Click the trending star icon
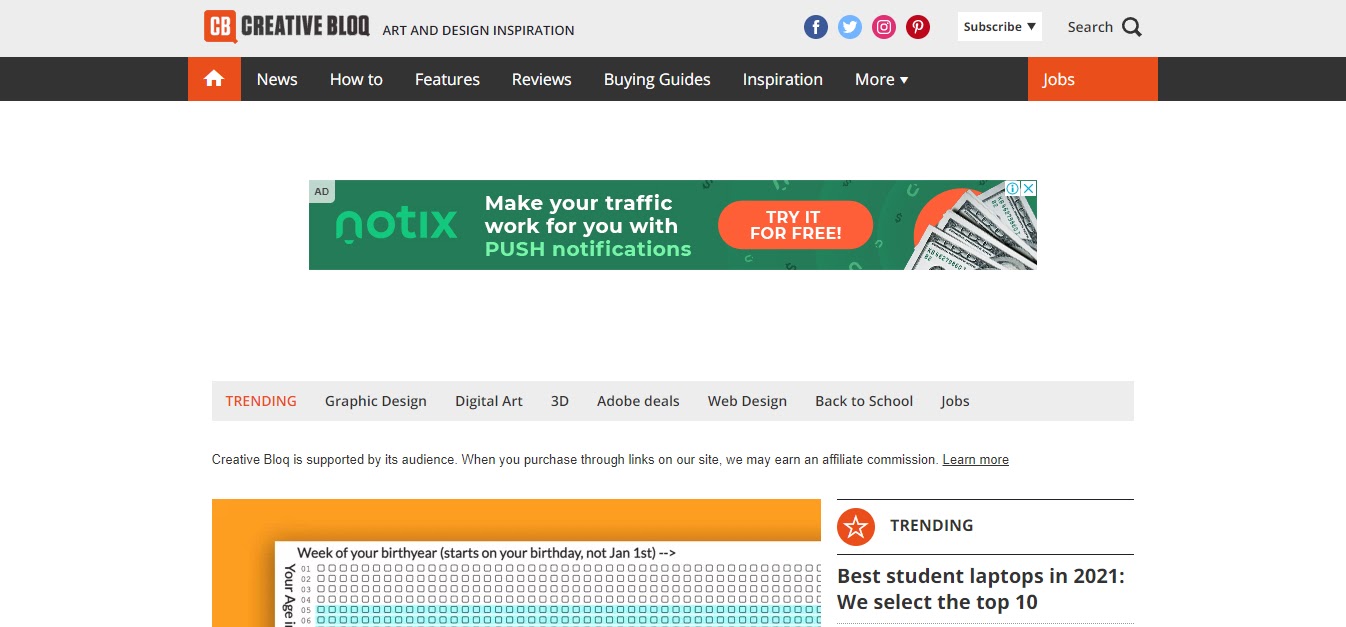 click(x=856, y=526)
